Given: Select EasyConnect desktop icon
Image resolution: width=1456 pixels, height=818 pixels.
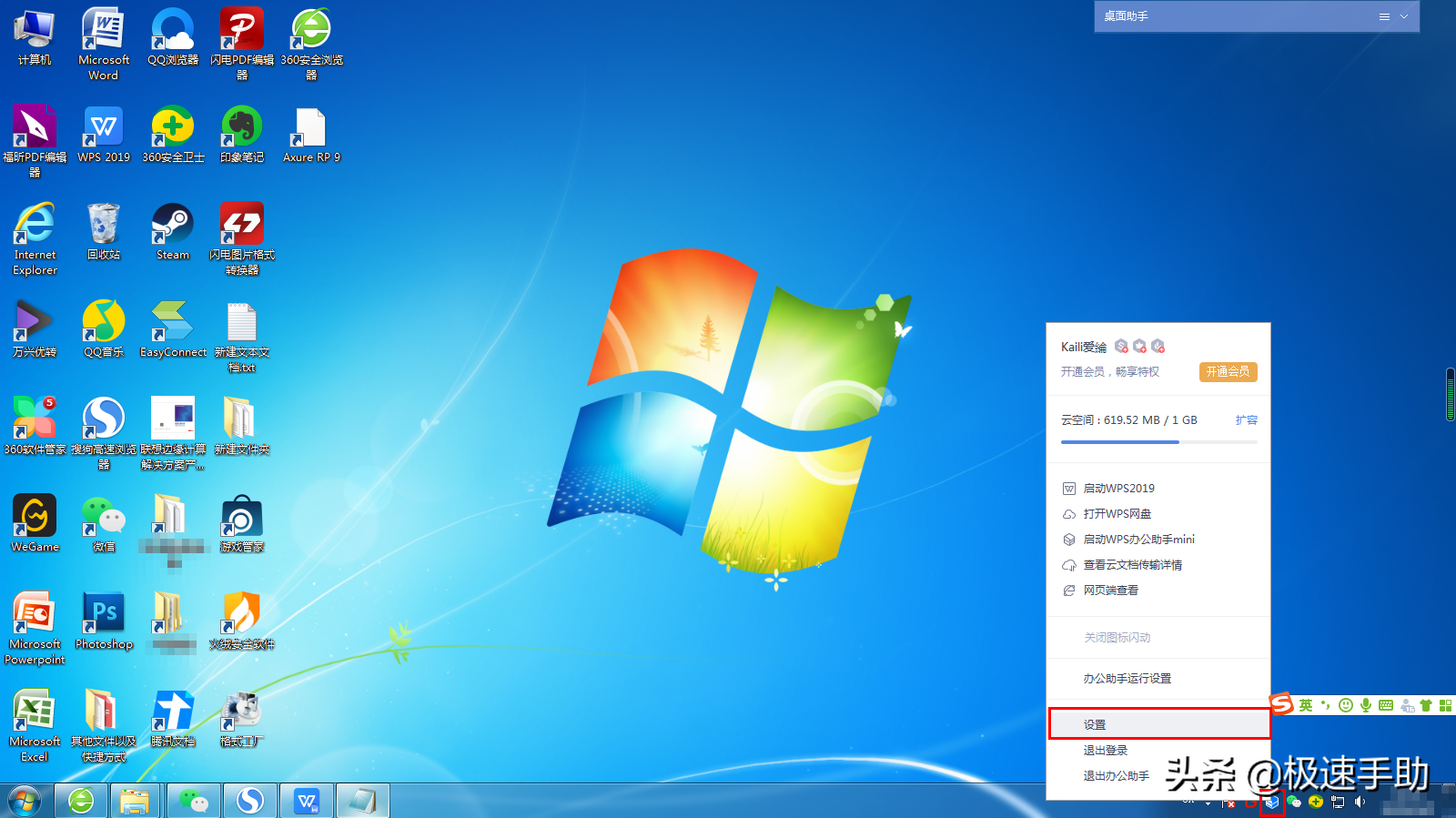Looking at the screenshot, I should [173, 329].
